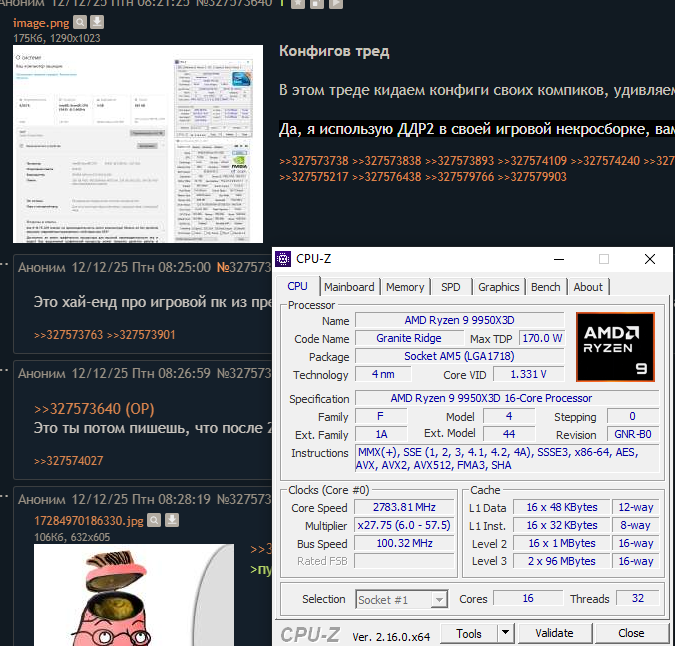
Task: Follow reply link >>327573763
Action: [68, 335]
